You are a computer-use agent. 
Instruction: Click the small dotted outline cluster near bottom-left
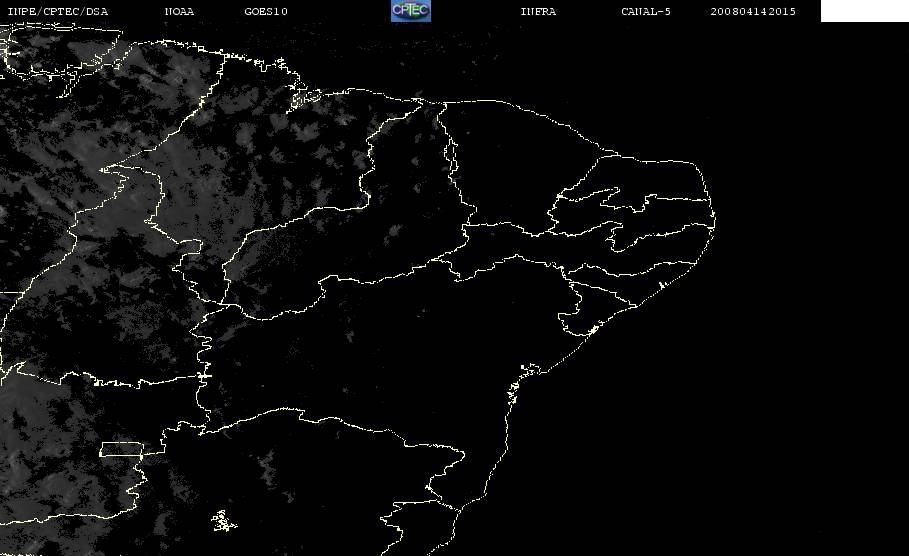point(223,521)
